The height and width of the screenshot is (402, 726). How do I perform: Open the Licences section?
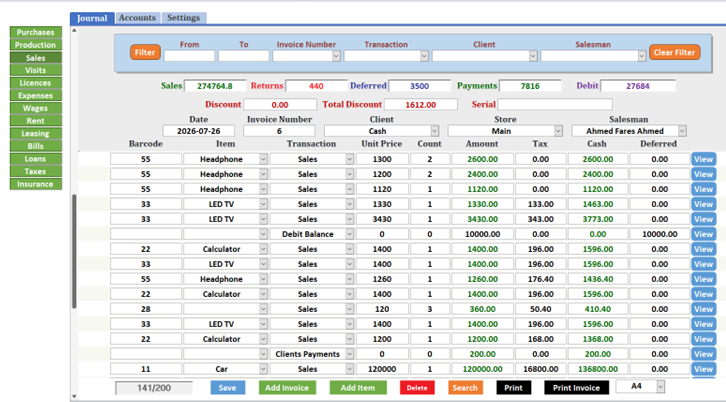pos(36,83)
